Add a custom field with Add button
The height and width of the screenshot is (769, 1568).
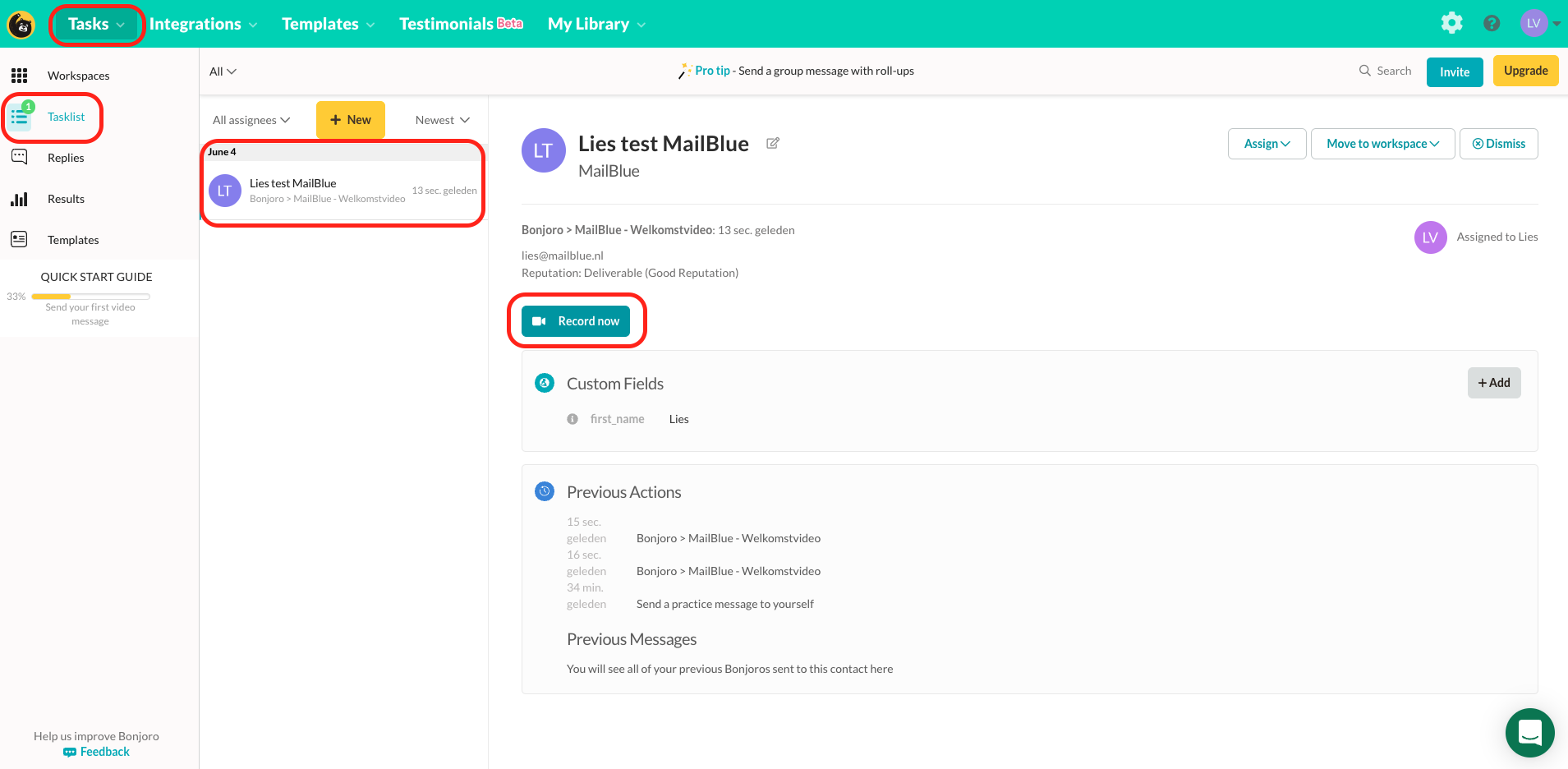1494,383
